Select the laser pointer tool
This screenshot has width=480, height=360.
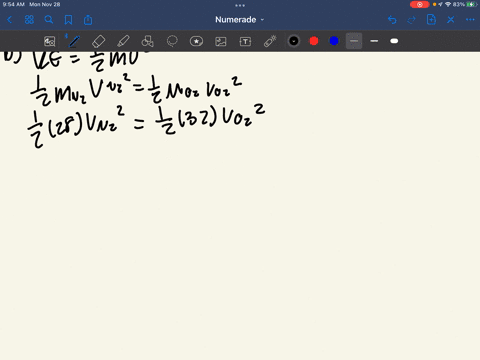pos(270,41)
